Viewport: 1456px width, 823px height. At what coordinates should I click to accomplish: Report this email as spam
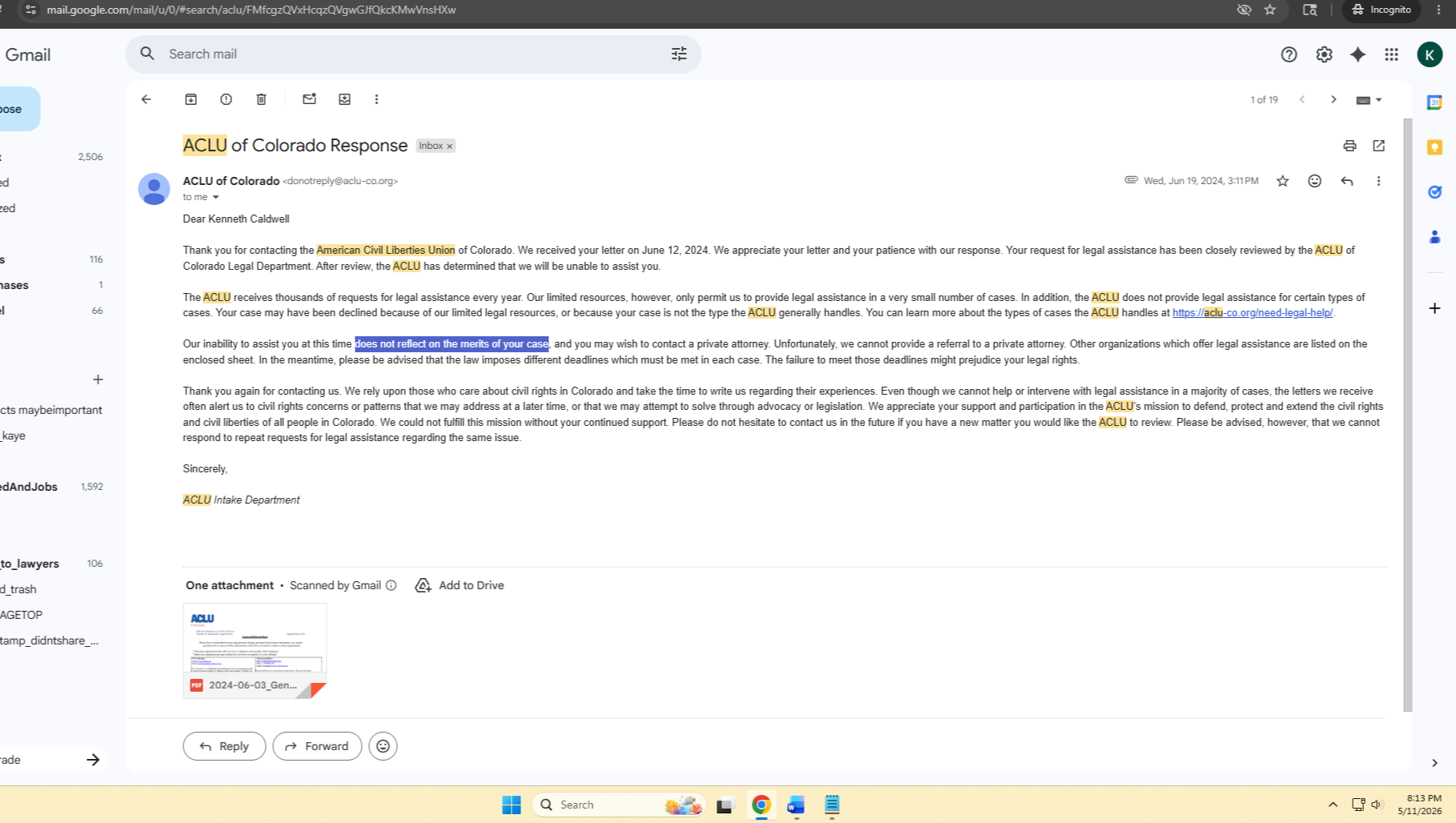click(226, 99)
